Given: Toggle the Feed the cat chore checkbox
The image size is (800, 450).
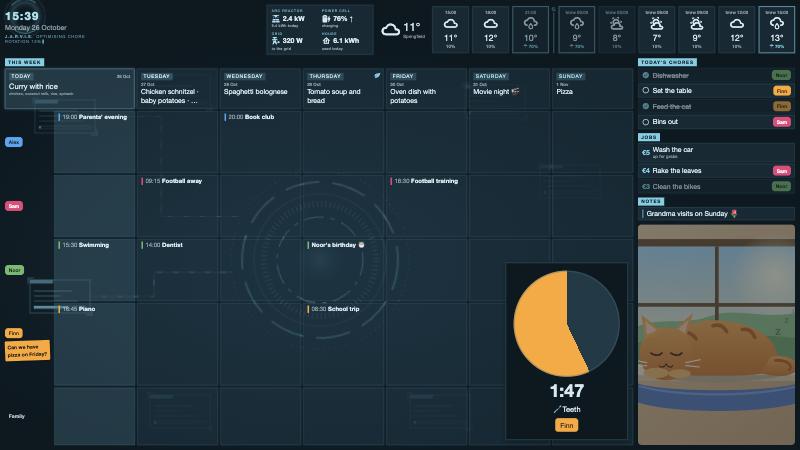Looking at the screenshot, I should 645,106.
